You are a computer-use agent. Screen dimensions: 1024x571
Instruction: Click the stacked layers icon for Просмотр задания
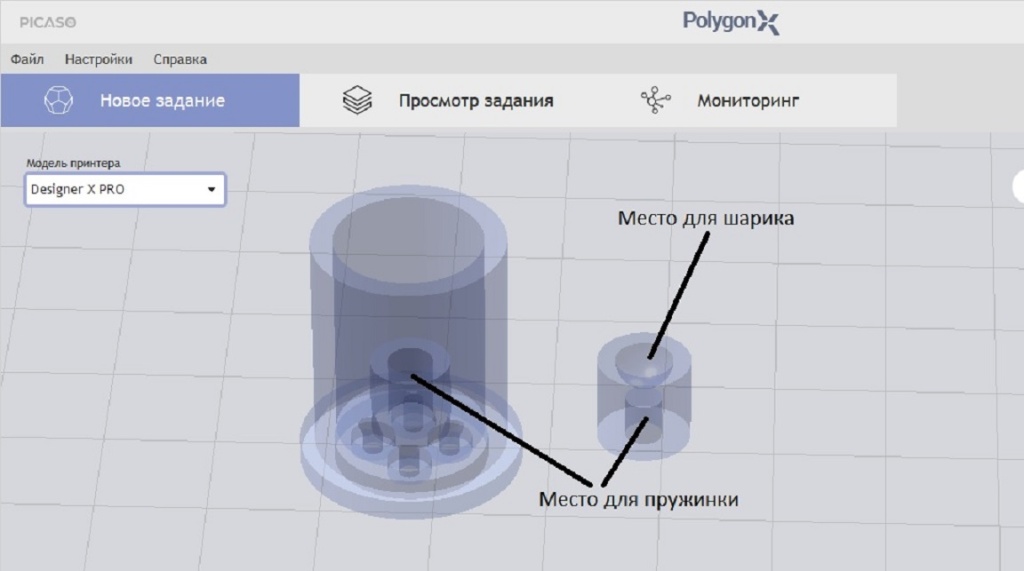(357, 100)
